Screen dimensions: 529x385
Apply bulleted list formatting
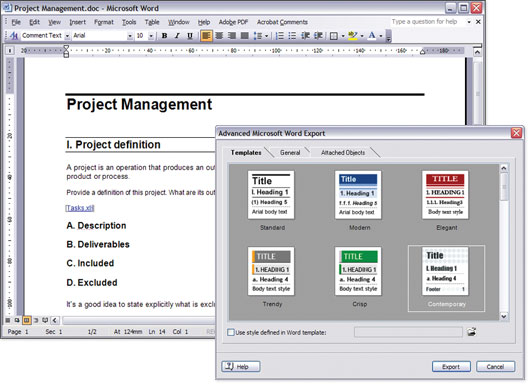pos(292,35)
